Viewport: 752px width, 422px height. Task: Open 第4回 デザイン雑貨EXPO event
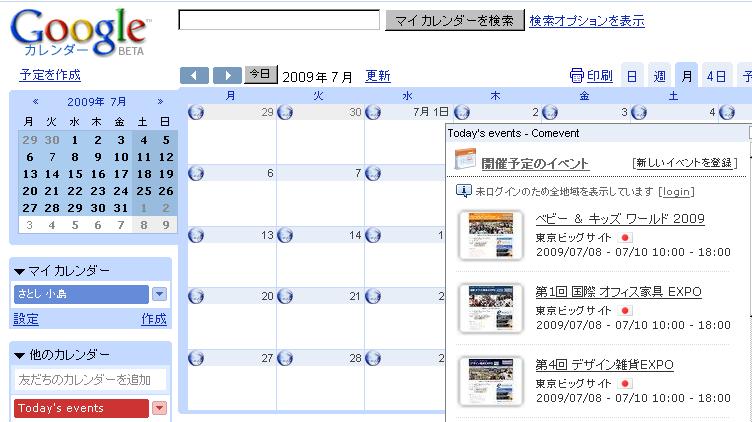point(604,364)
